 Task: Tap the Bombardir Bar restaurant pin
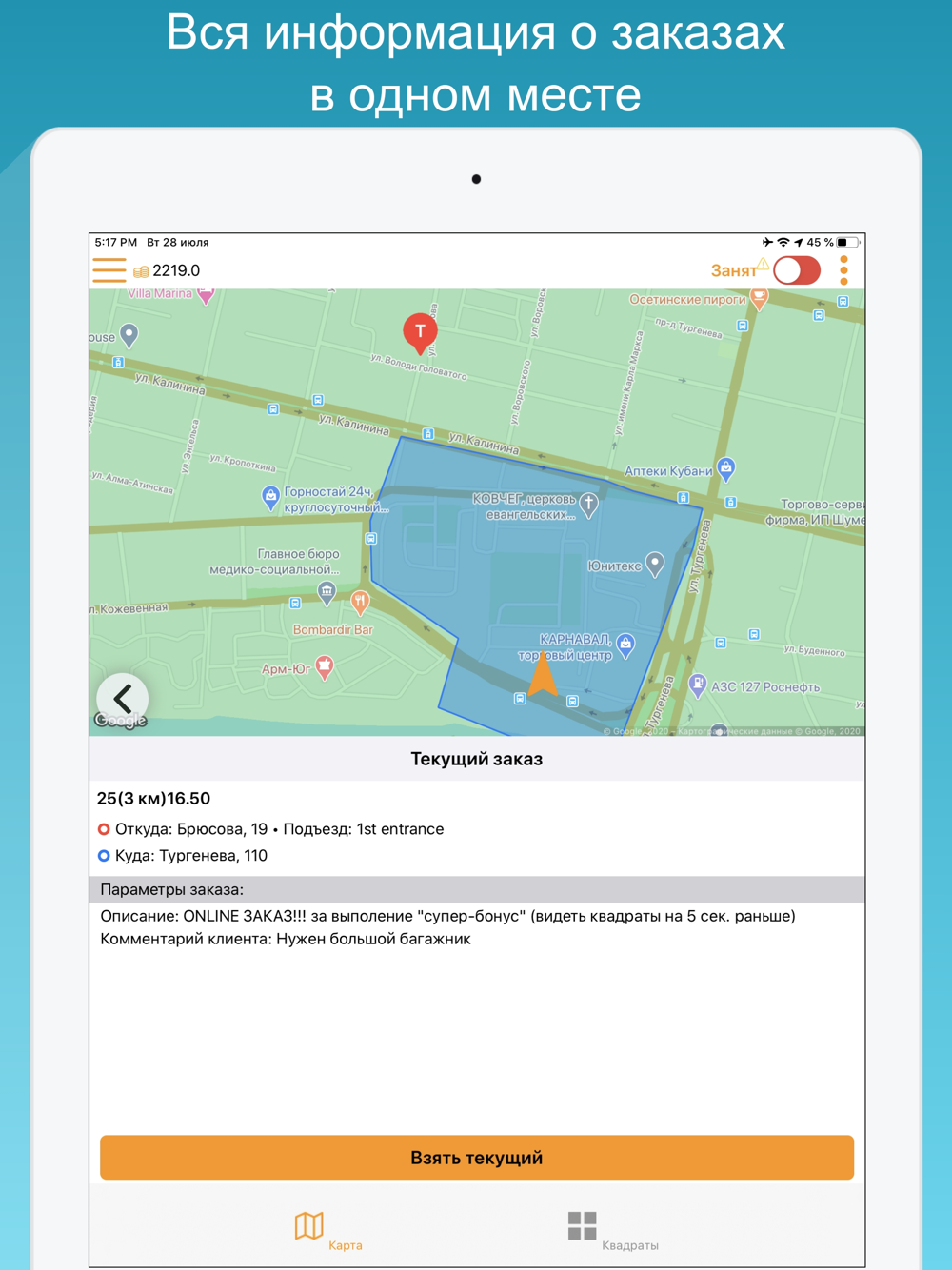[360, 602]
